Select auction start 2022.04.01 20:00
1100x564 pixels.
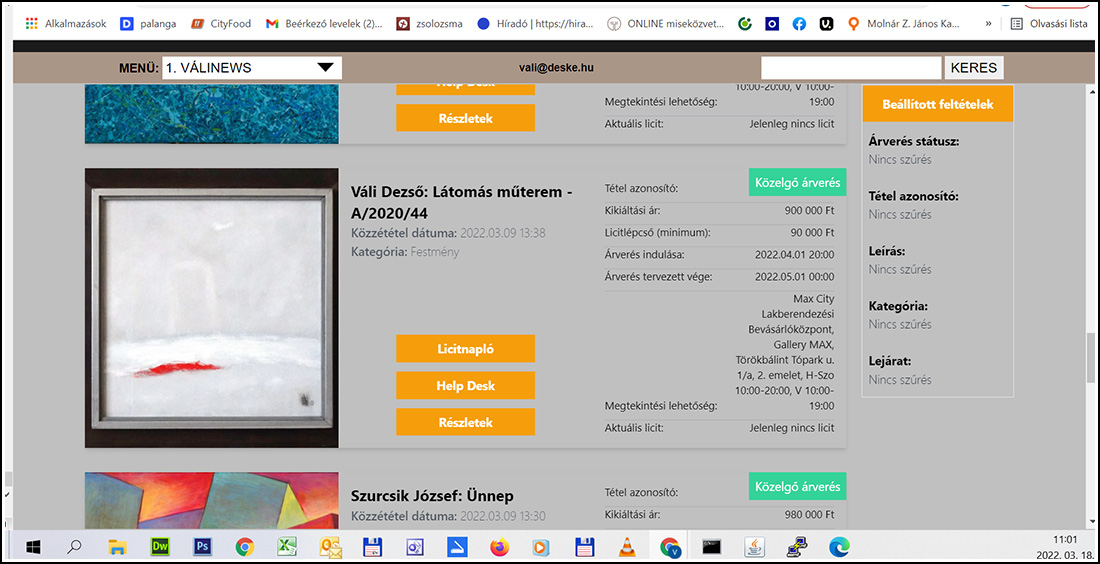click(x=795, y=254)
